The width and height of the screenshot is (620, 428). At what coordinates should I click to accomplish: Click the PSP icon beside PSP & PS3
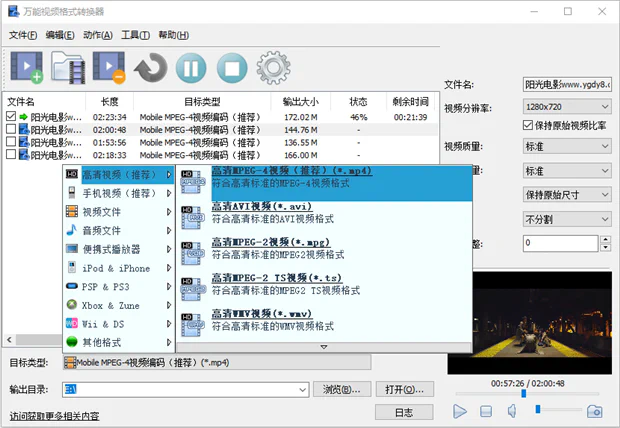click(72, 286)
